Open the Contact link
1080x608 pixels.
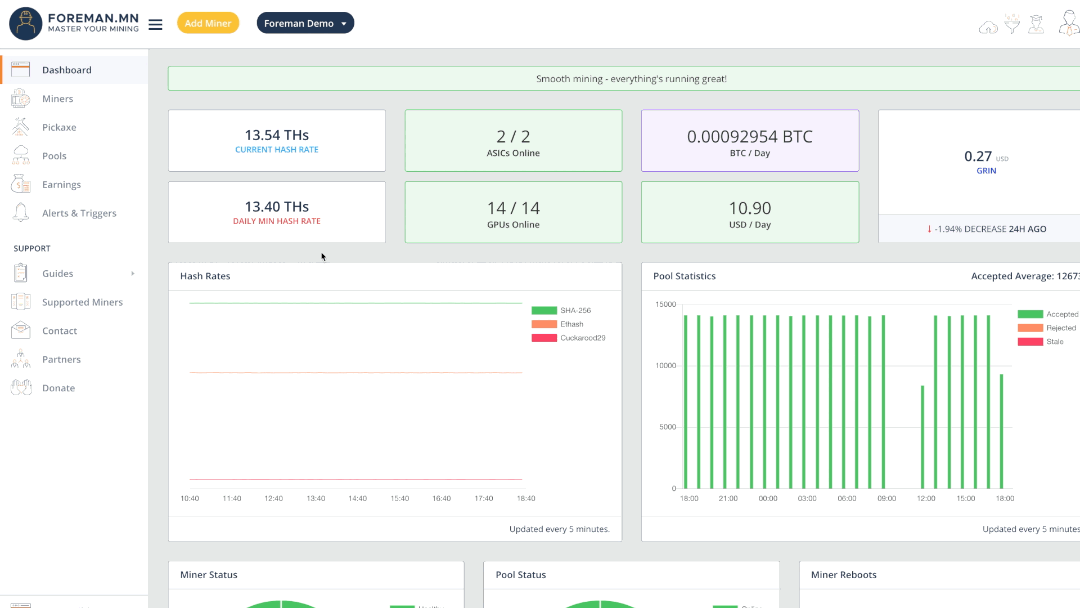coord(59,331)
